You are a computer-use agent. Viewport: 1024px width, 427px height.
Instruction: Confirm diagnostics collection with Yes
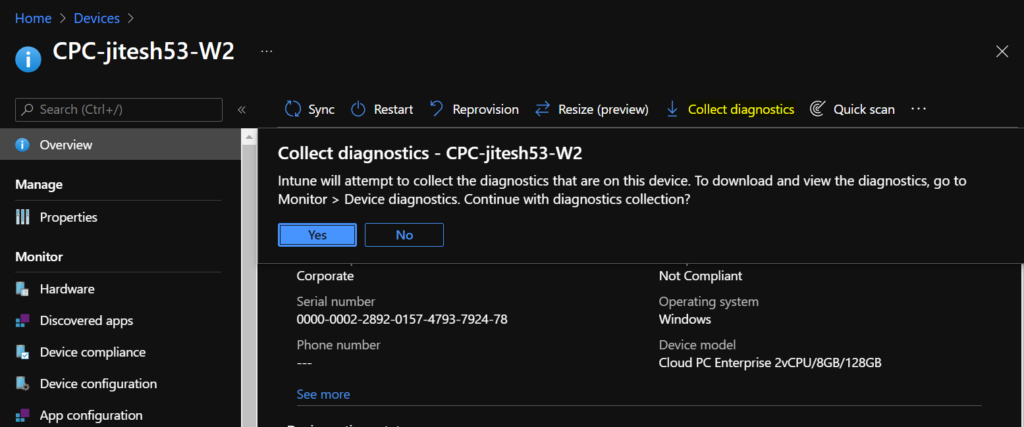317,235
